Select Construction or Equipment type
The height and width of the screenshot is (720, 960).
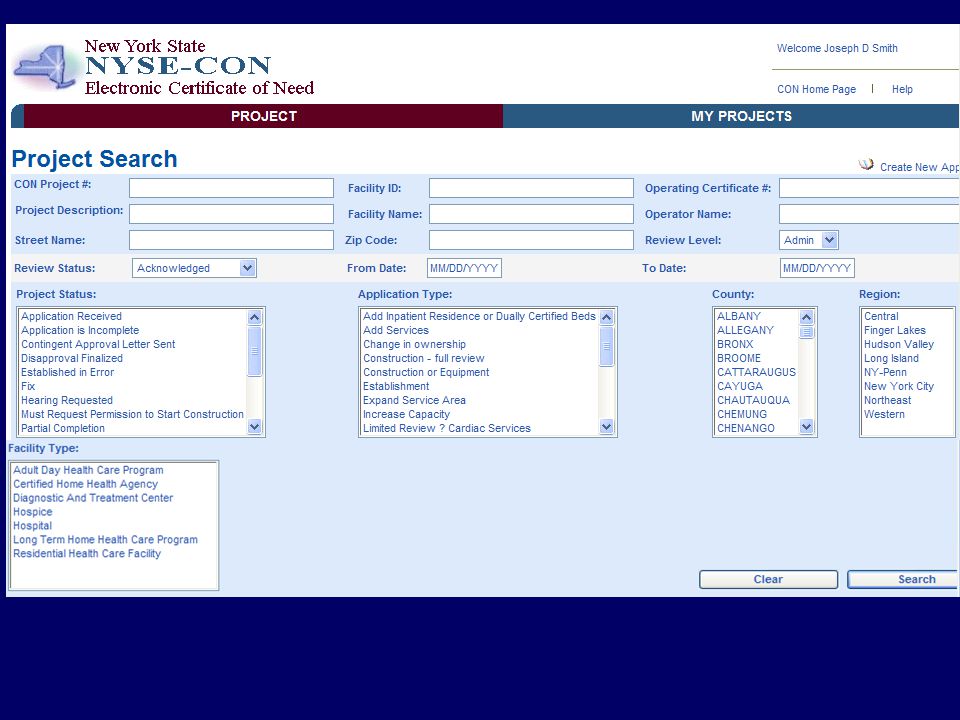click(426, 372)
